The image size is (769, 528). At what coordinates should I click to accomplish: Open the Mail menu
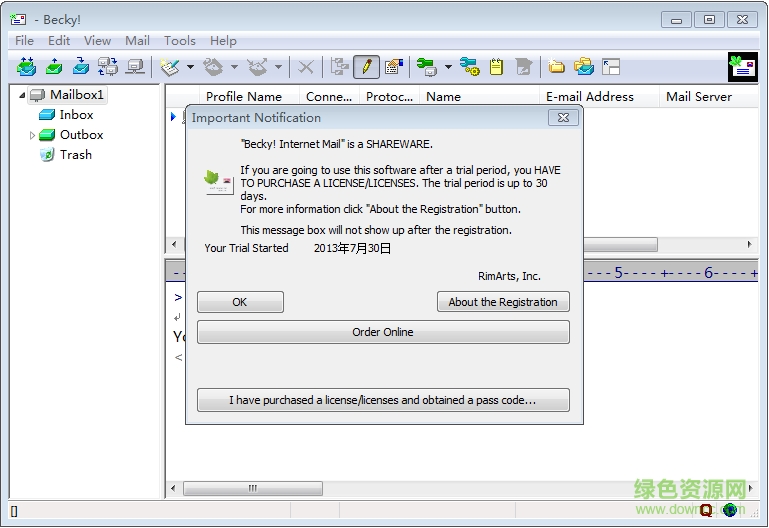[137, 40]
